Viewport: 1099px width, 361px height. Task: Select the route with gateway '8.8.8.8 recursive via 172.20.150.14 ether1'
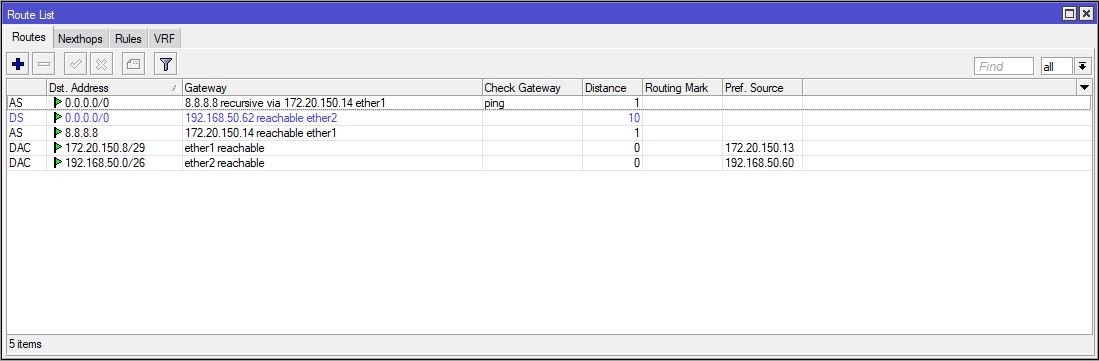(x=549, y=103)
